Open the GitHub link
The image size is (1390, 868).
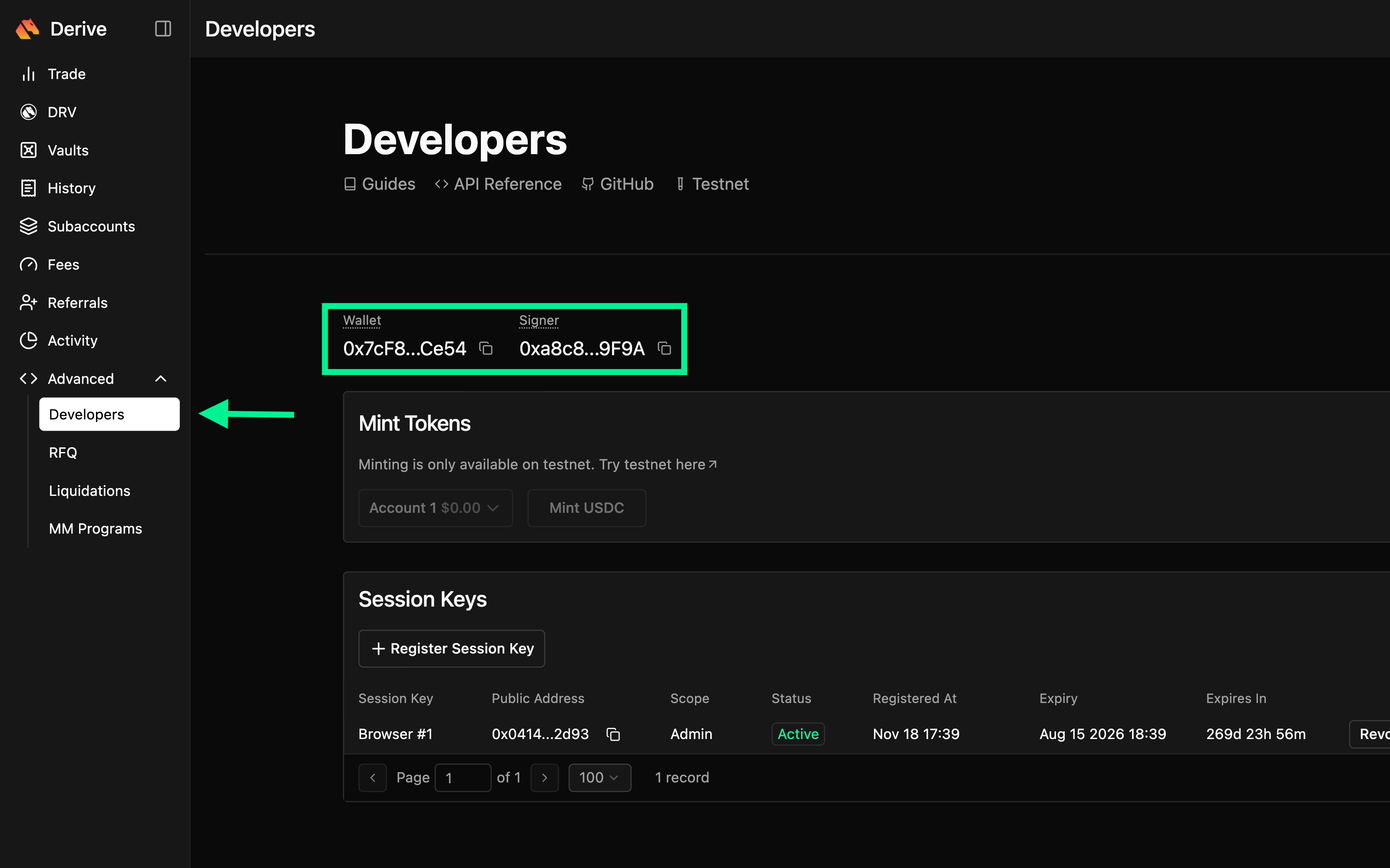[617, 184]
